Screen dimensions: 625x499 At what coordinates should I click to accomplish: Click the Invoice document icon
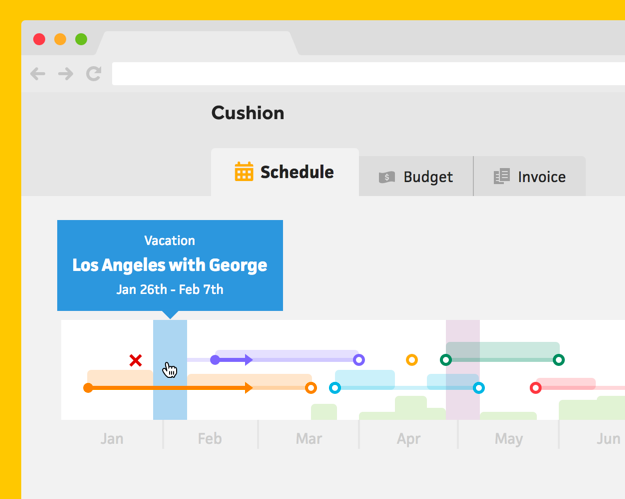tap(501, 176)
